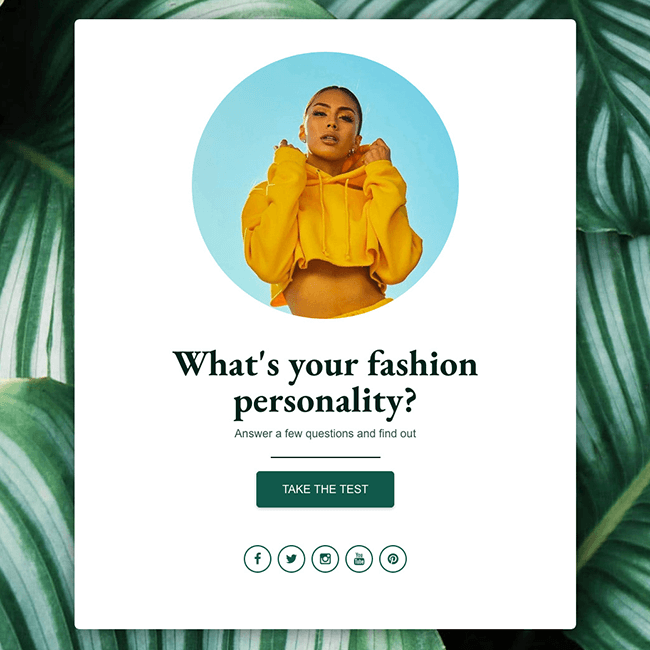
Task: Click the "What's your fashion" heading line
Action: (x=325, y=365)
